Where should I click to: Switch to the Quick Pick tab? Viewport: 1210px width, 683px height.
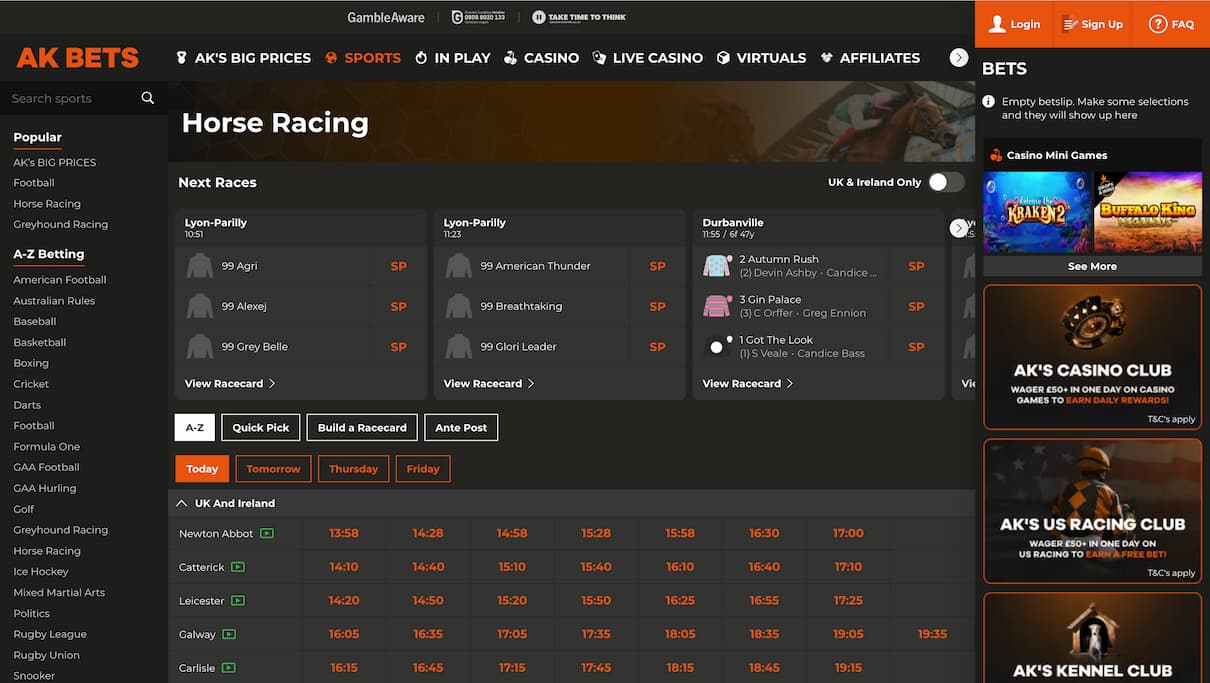point(261,427)
